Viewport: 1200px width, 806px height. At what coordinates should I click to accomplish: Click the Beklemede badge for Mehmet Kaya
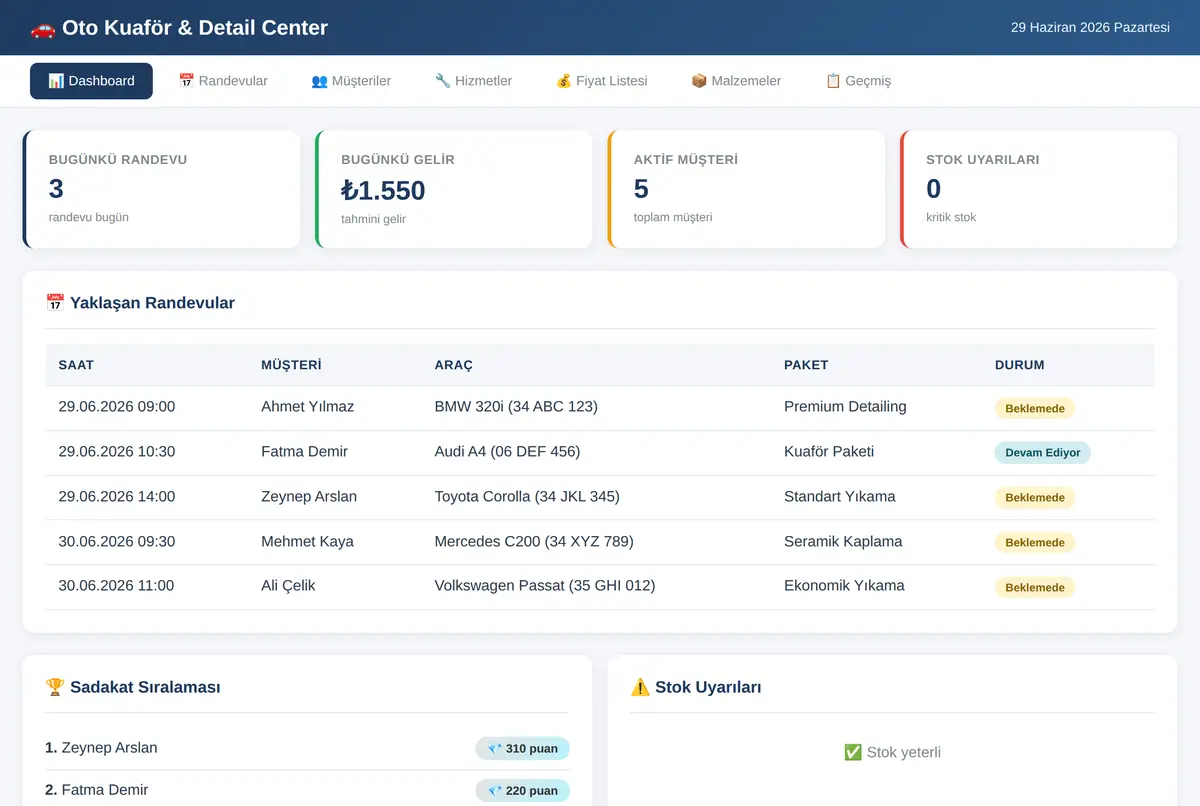click(x=1035, y=543)
